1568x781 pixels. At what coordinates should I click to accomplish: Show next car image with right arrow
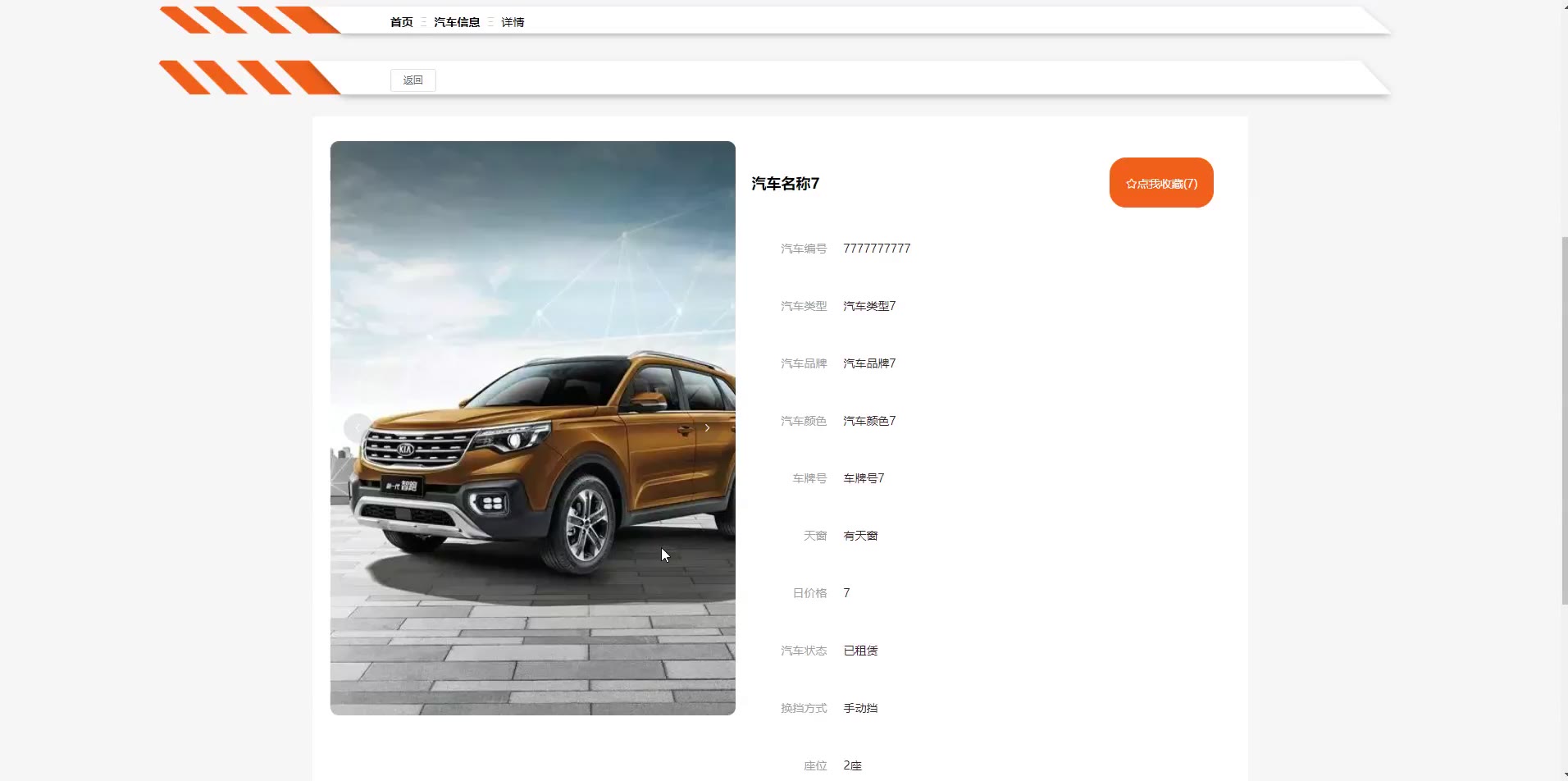(x=707, y=428)
